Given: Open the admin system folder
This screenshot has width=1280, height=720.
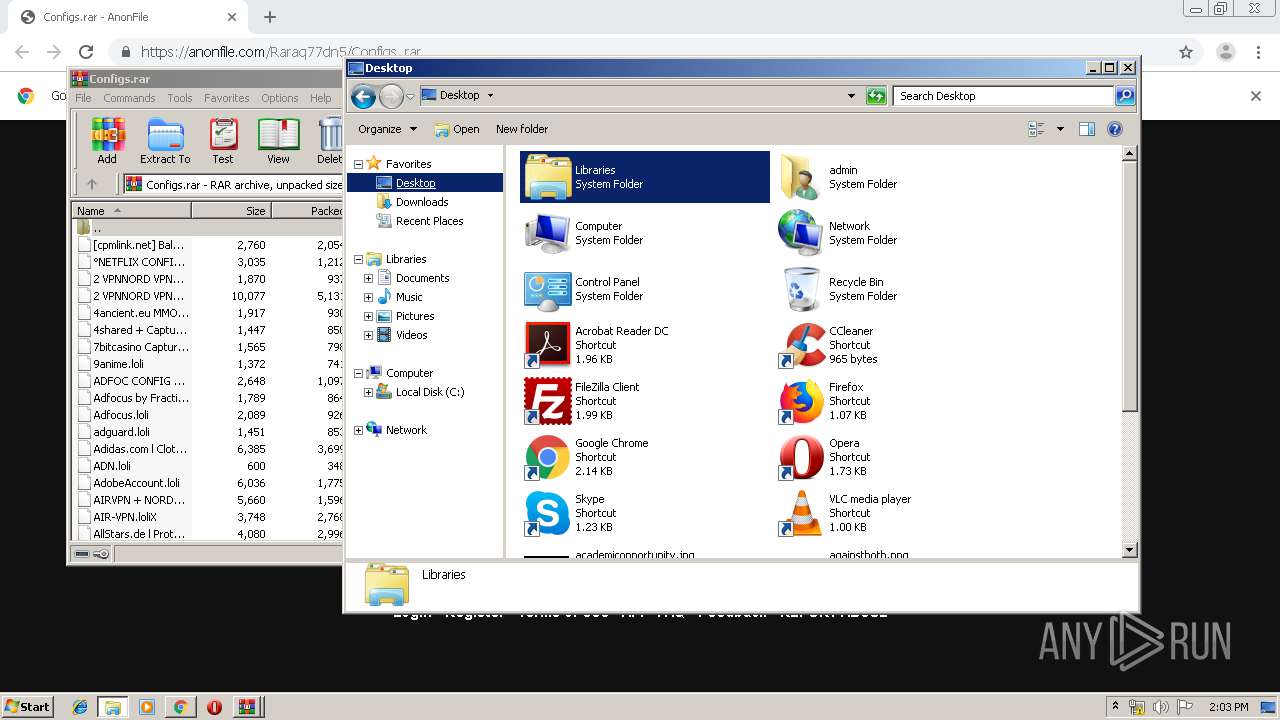Looking at the screenshot, I should point(801,177).
